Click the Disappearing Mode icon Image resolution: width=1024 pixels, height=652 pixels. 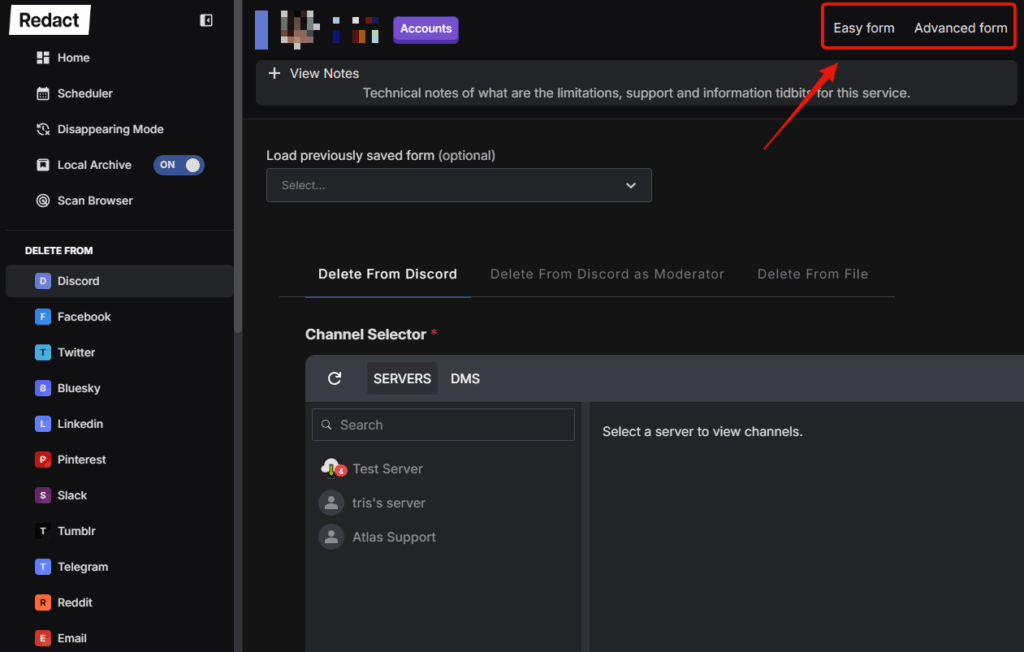(43, 129)
